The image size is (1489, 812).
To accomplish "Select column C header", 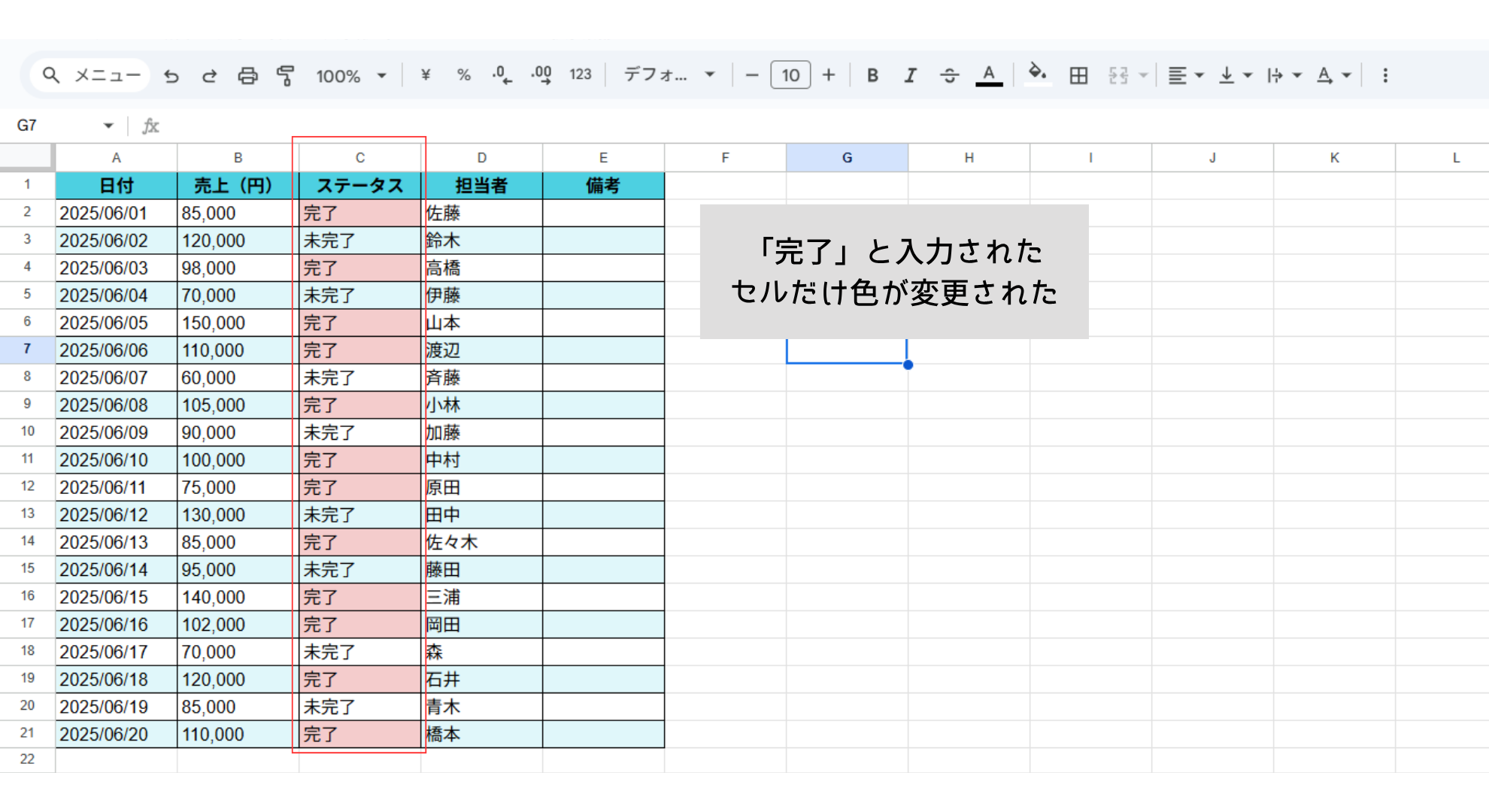I will [360, 158].
